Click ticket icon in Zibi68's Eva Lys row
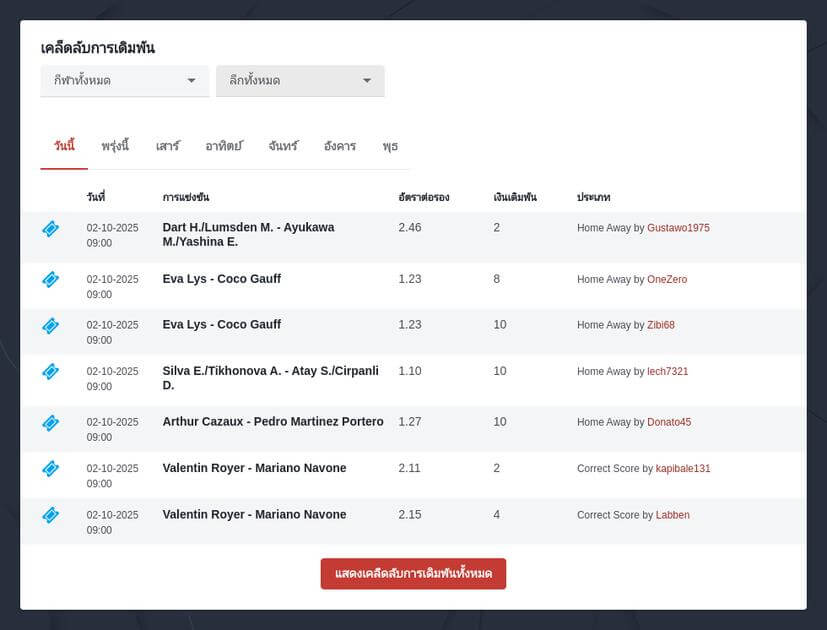Screen dimensions: 827x630 50,325
